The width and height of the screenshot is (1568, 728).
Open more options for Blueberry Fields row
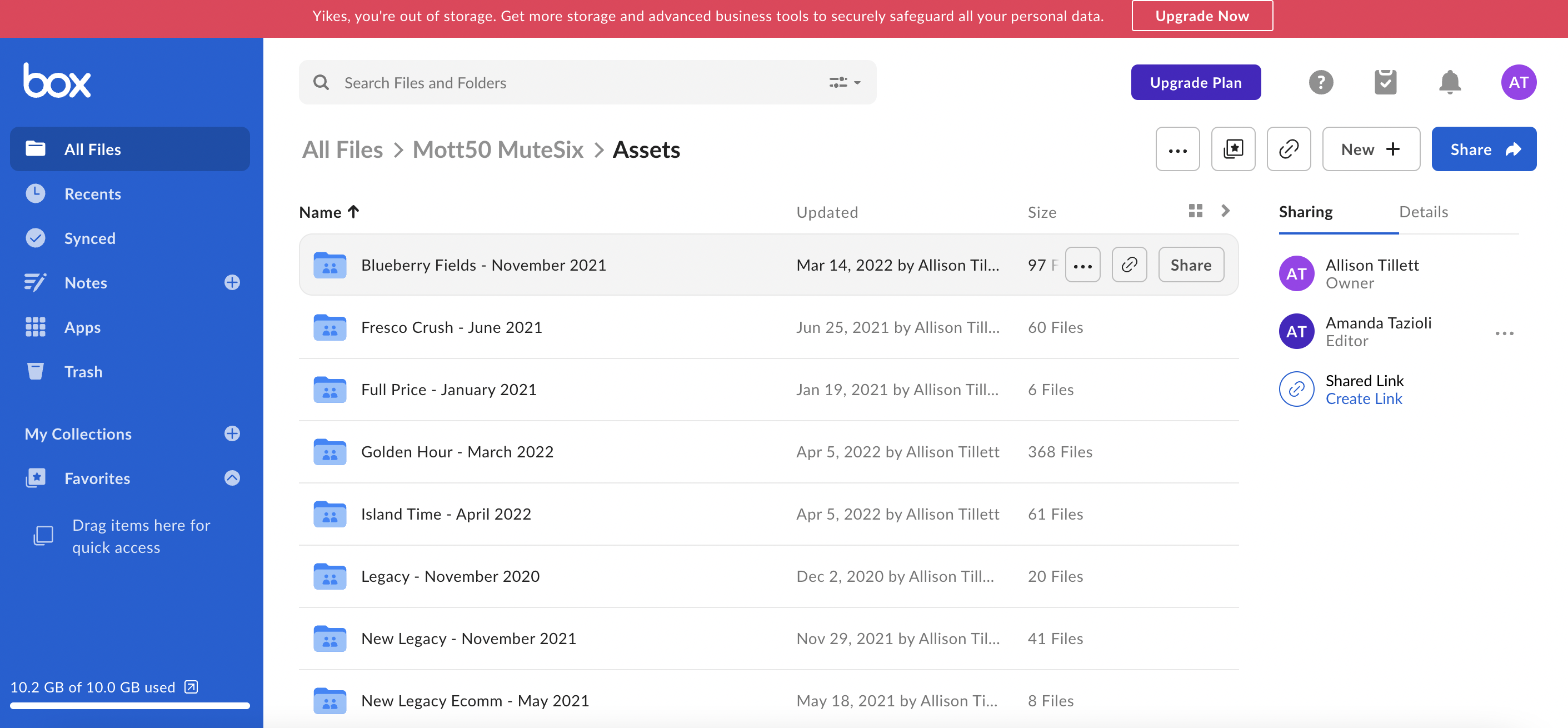click(1082, 265)
